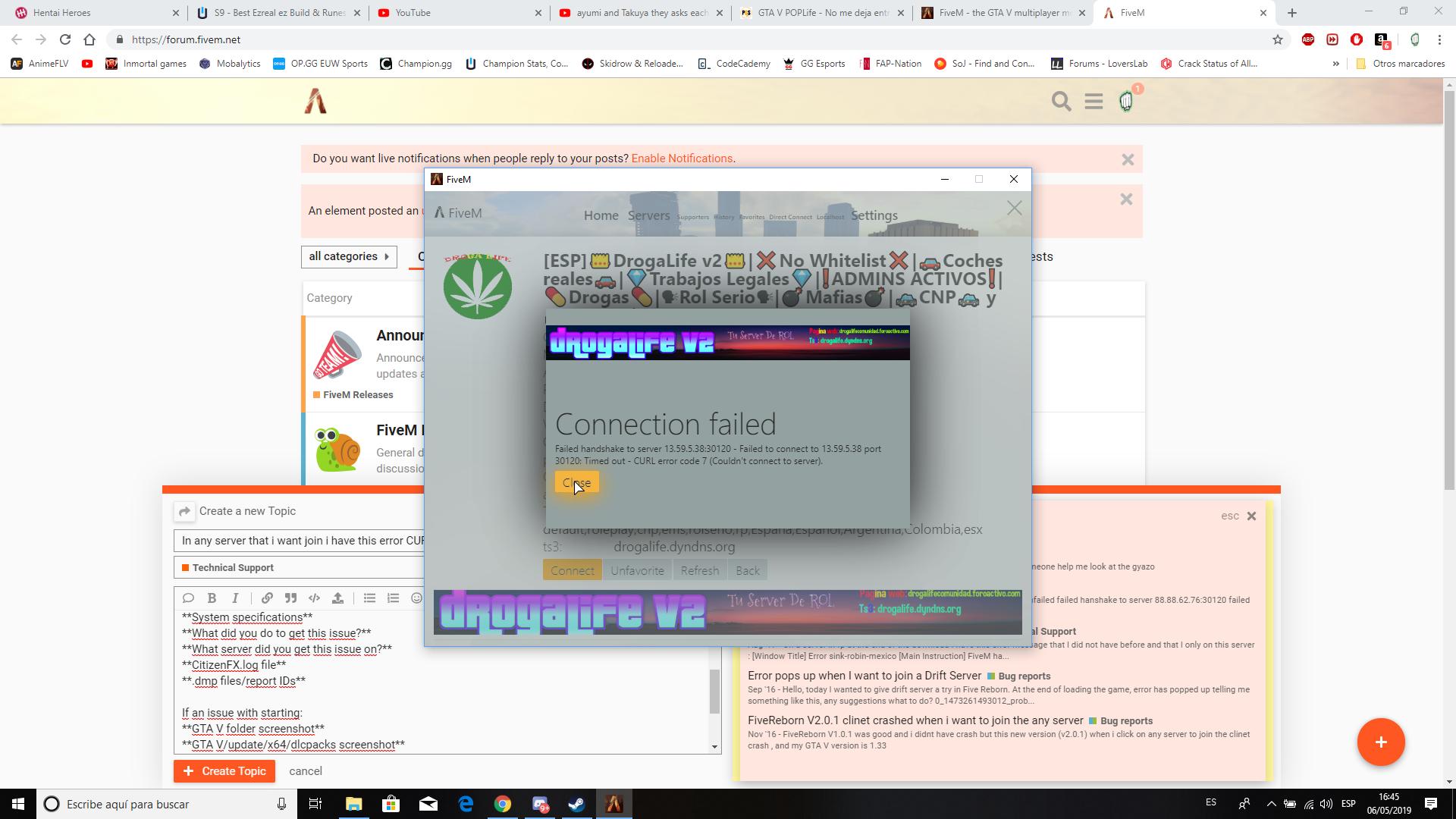Select the Favorites sub-tab in FiveM

pyautogui.click(x=752, y=217)
